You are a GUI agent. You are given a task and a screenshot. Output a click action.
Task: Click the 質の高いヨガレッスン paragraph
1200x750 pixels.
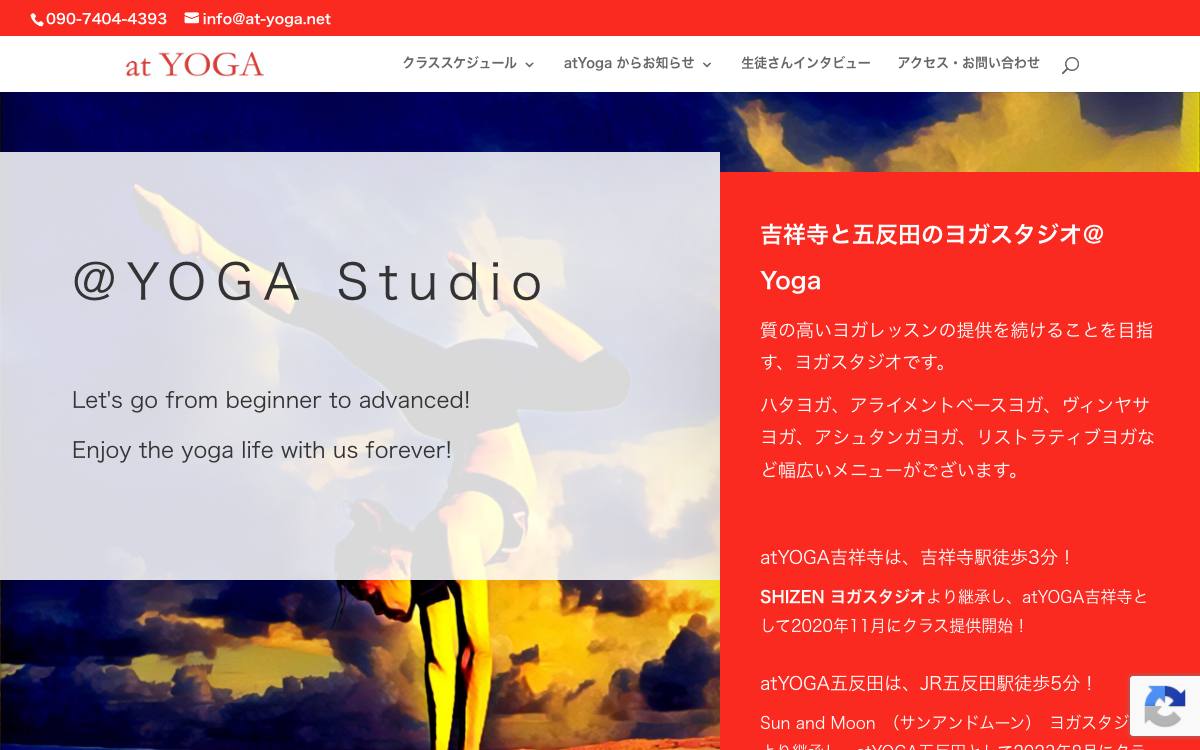[x=957, y=346]
